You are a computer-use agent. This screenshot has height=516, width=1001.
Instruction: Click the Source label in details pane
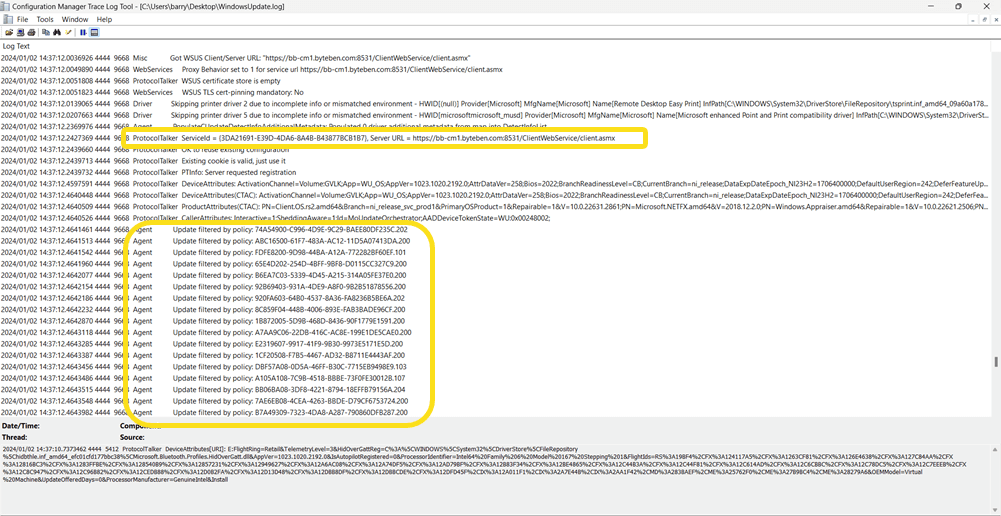coord(133,437)
